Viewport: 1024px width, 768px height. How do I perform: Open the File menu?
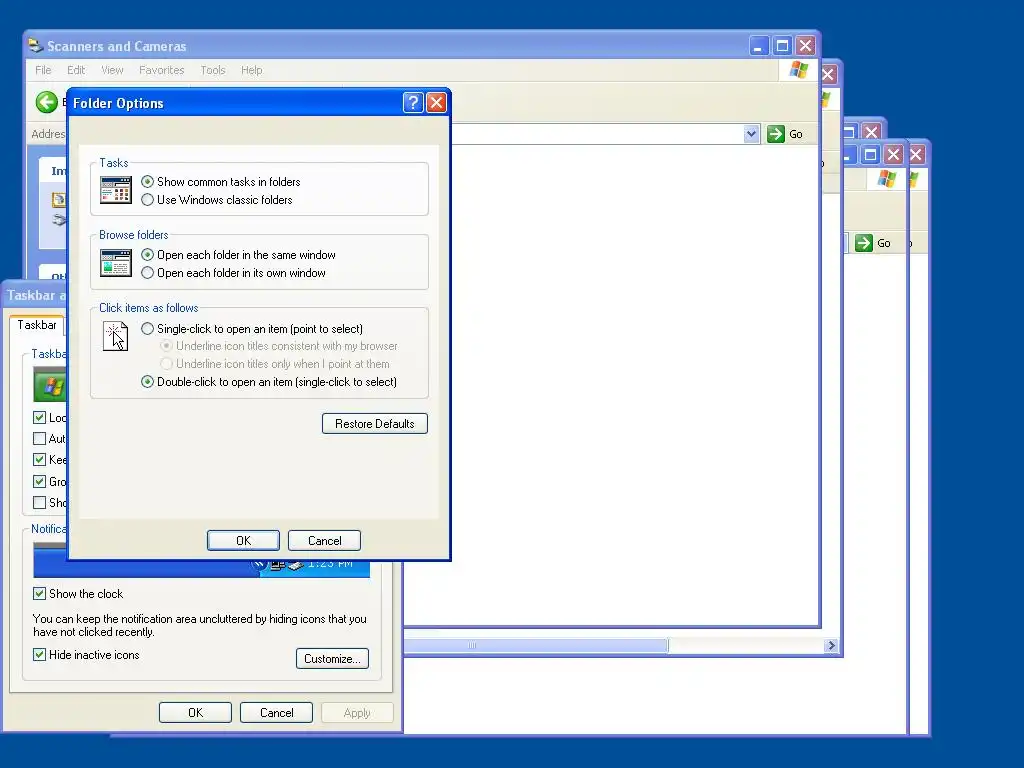point(43,70)
